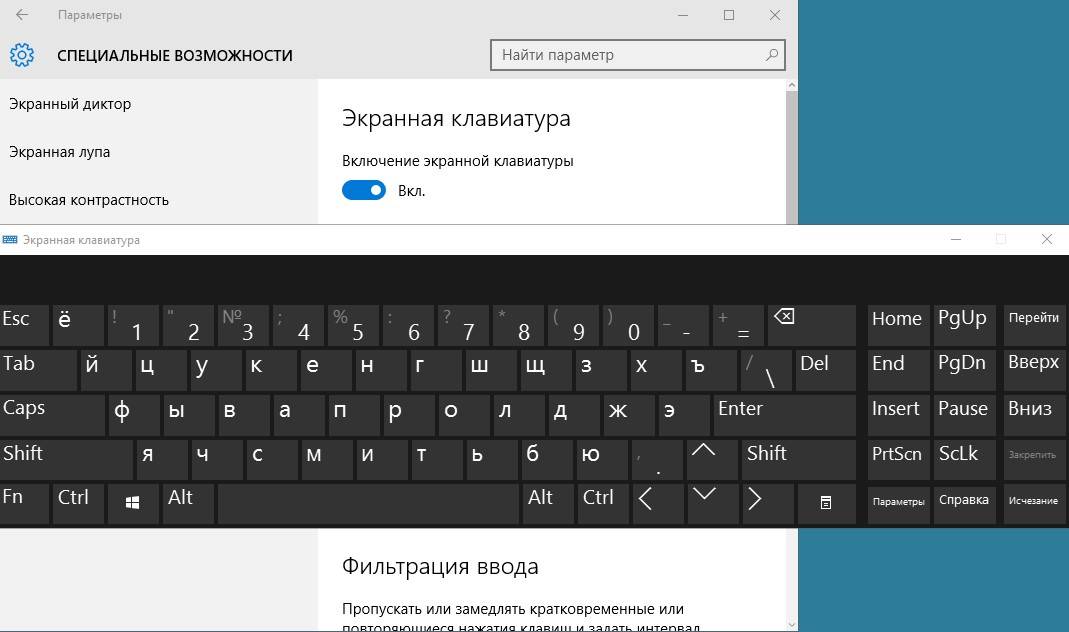The height and width of the screenshot is (632, 1069).
Task: Hit the left arrow key
Action: (x=657, y=503)
